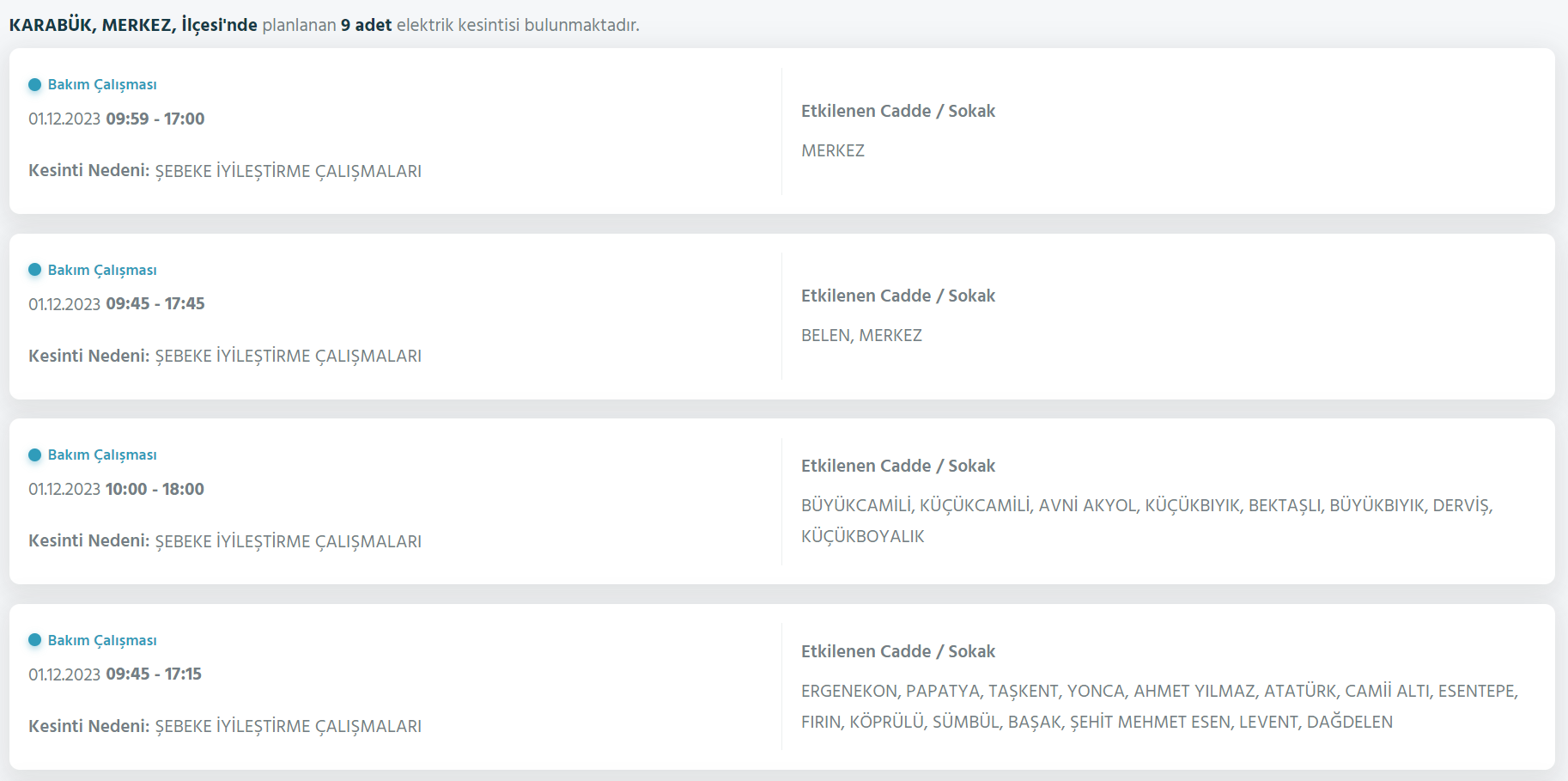Click the ERGENEKON, PAPATYA street list line
Image resolution: width=1568 pixels, height=781 pixels.
pos(1159,691)
